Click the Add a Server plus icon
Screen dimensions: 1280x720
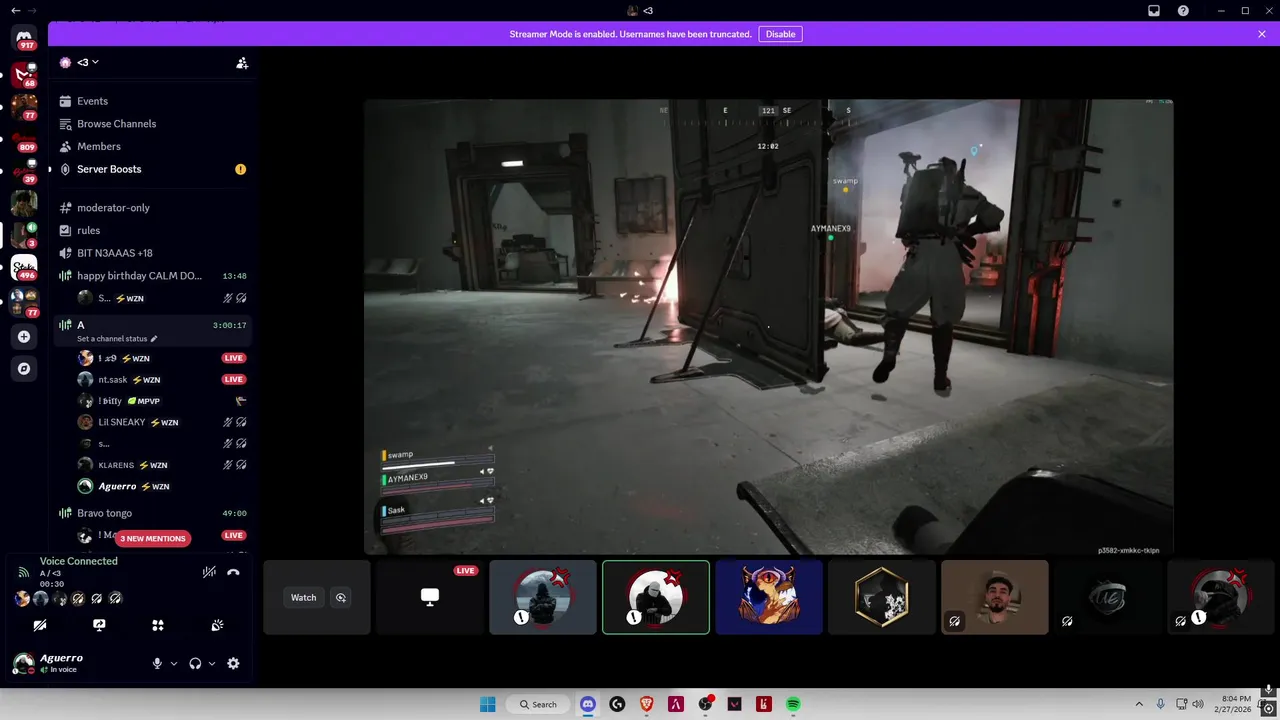(x=24, y=337)
